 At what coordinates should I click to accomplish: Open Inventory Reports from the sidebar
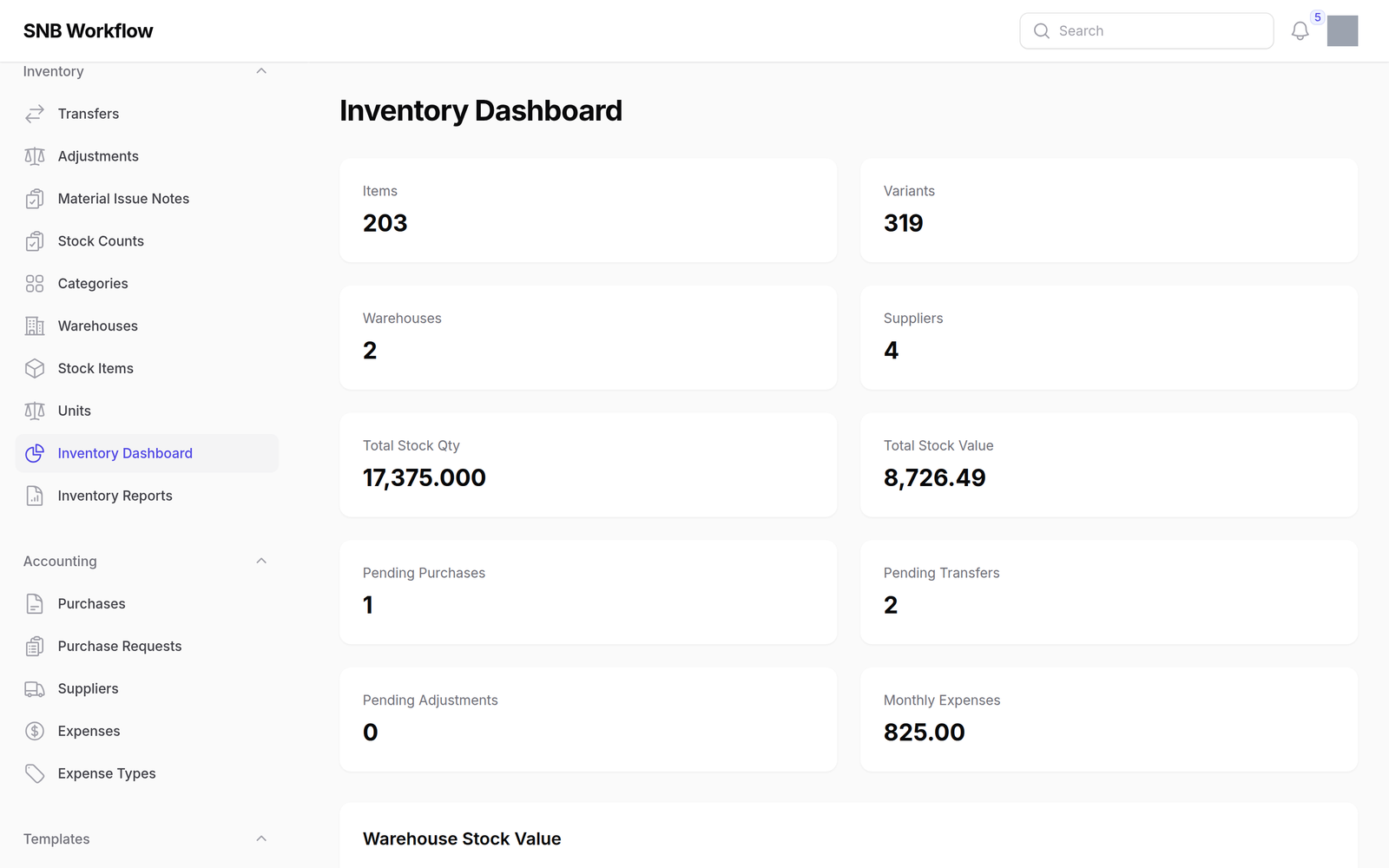[x=147, y=496]
